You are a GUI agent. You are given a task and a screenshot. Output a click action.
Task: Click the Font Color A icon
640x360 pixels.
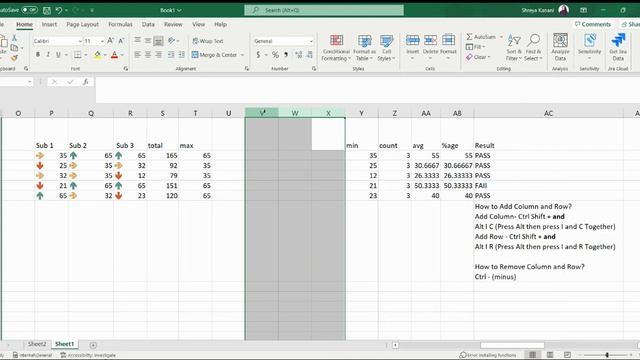coord(115,54)
